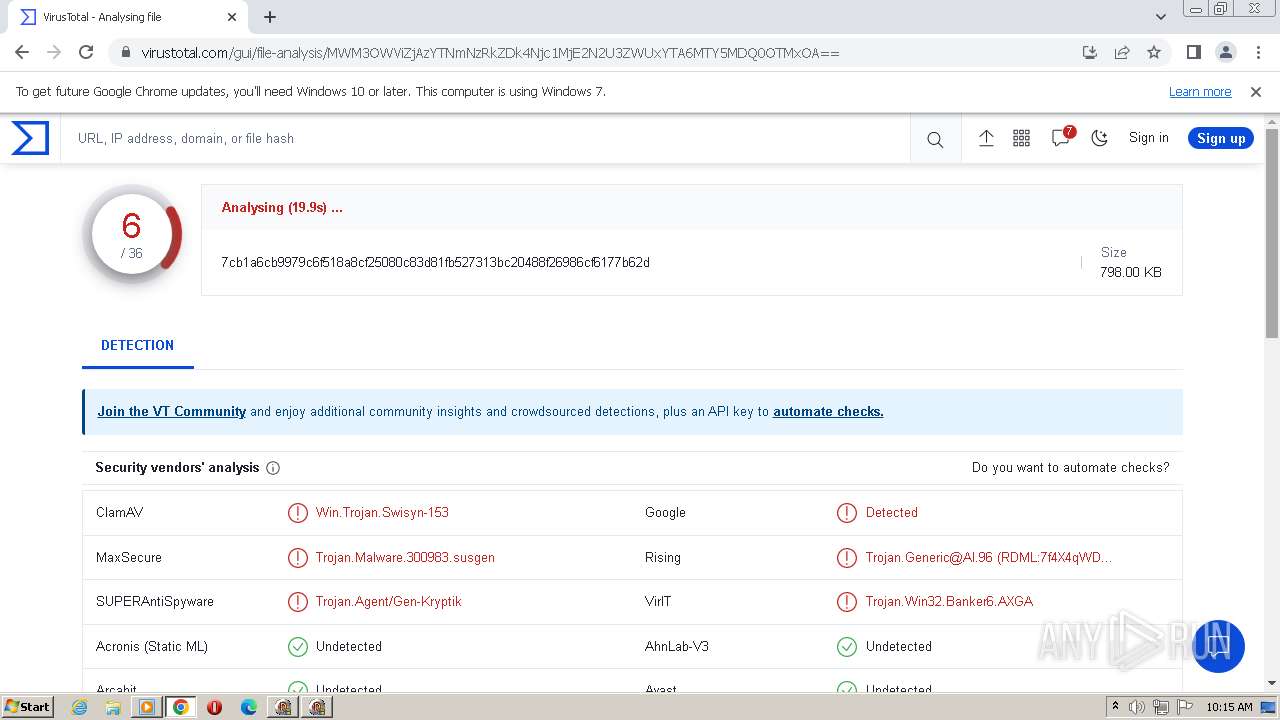Select Win.Trojan.Swisyn-153 result text
This screenshot has width=1280, height=720.
382,512
